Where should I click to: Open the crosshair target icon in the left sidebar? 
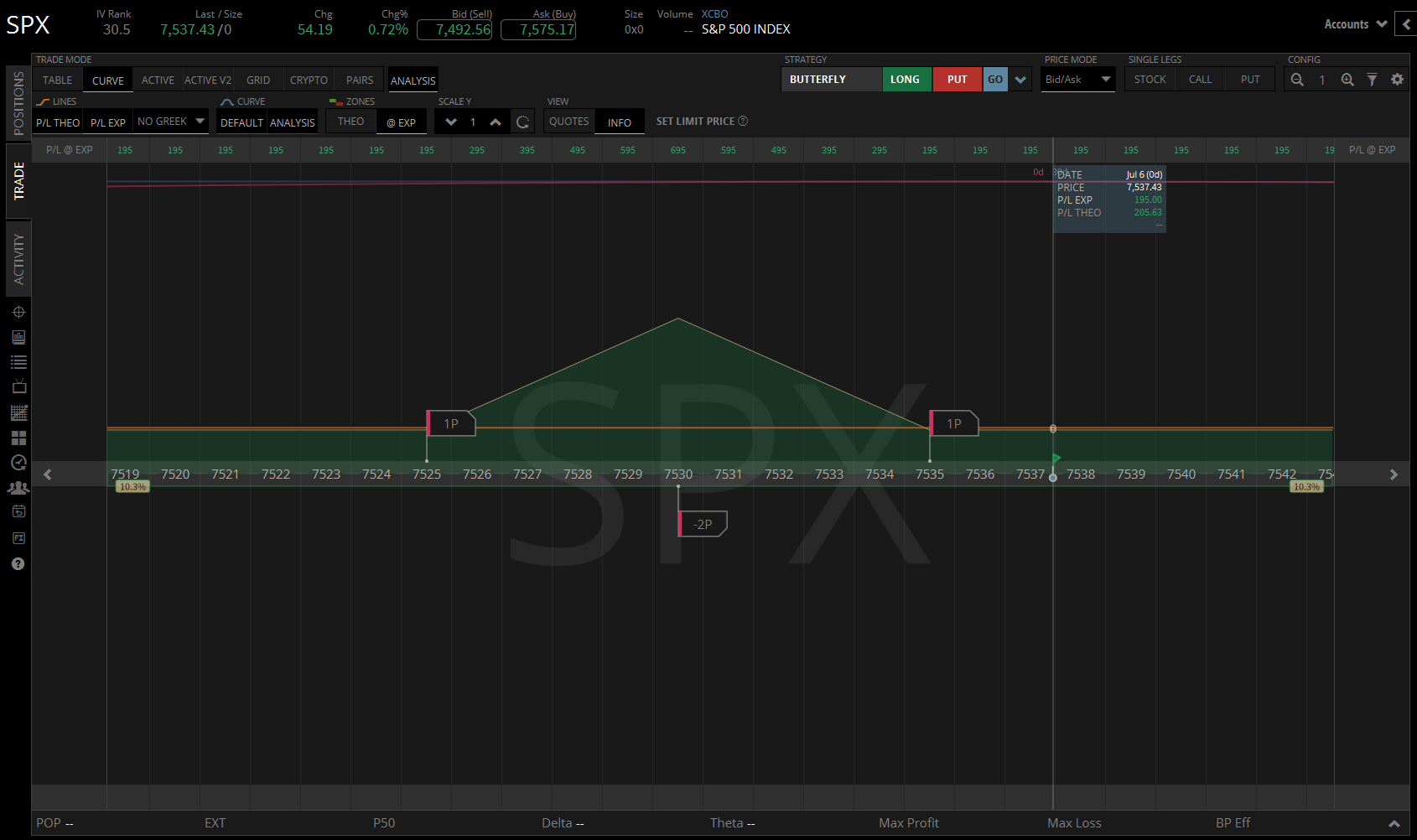click(x=18, y=312)
